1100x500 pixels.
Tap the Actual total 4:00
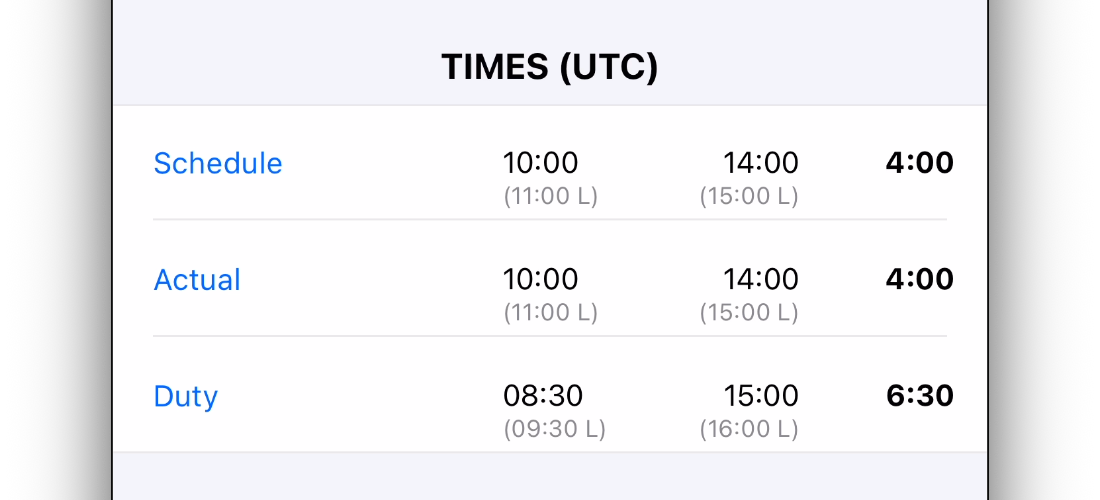point(919,280)
